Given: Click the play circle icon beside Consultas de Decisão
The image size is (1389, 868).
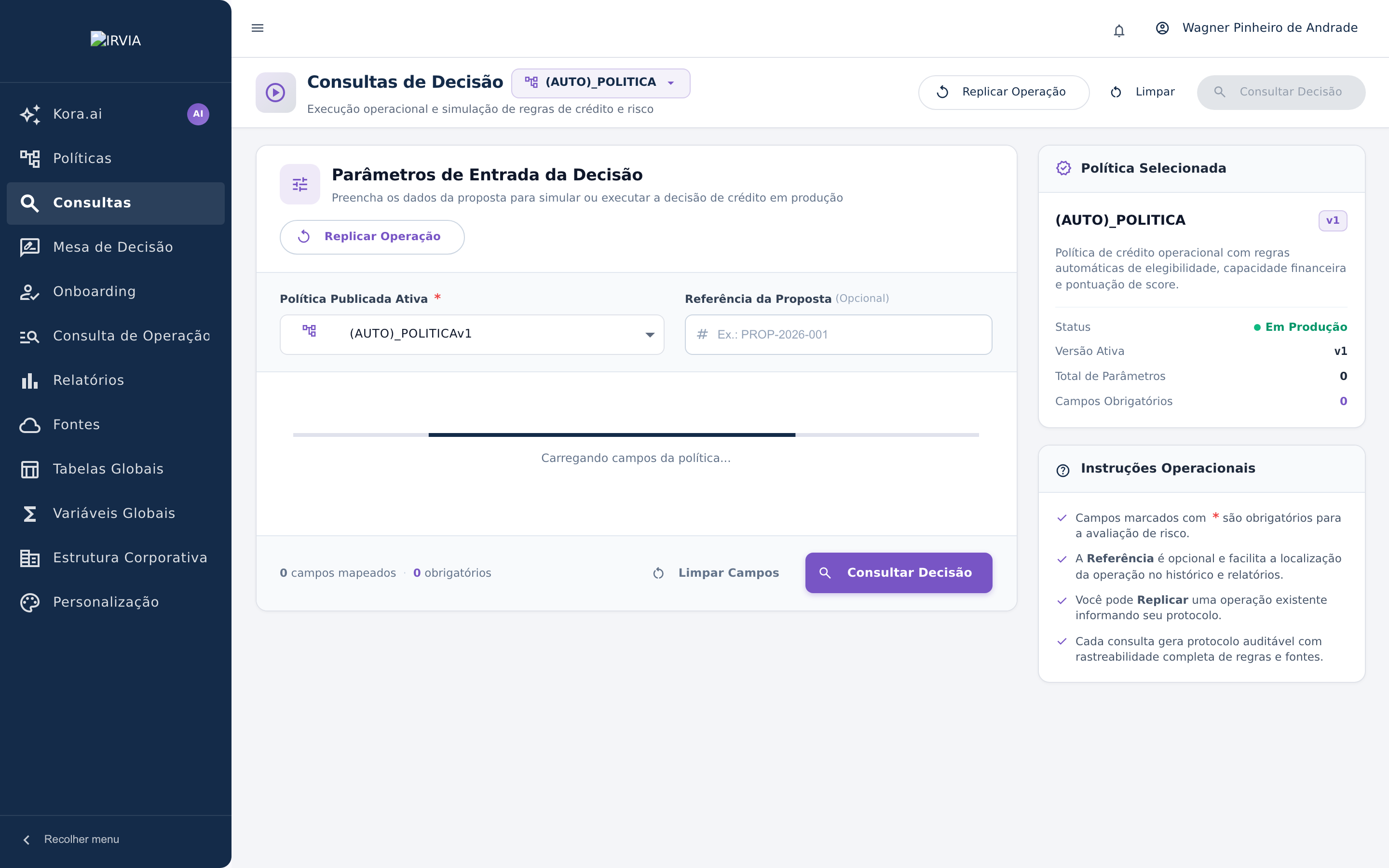Looking at the screenshot, I should tap(275, 93).
